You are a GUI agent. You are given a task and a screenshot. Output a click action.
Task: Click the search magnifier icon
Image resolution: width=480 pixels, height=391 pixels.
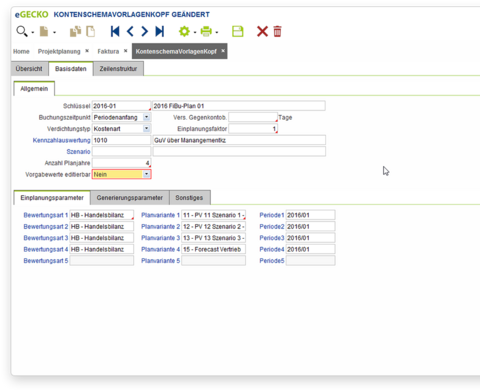click(x=22, y=31)
